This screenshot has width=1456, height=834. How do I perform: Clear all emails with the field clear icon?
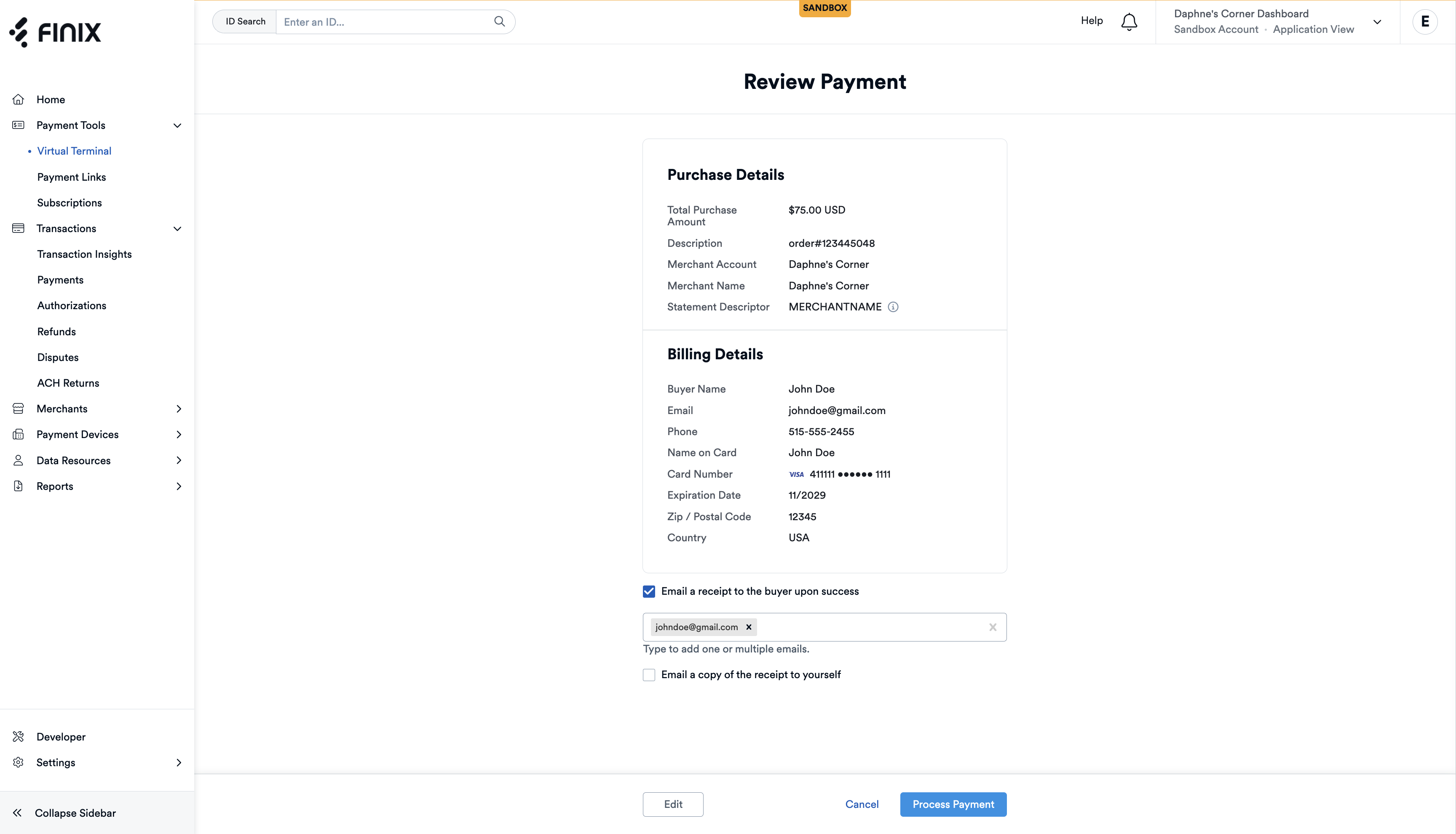tap(993, 627)
